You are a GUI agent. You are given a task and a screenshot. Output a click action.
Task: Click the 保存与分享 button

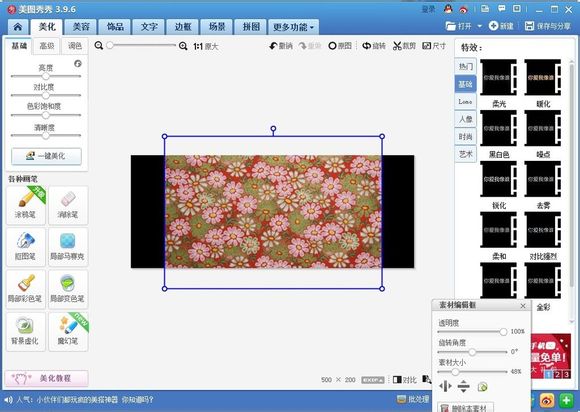(x=548, y=26)
